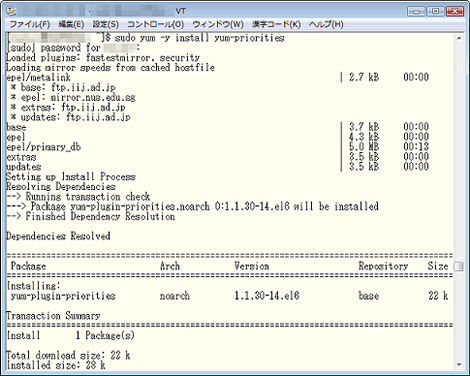Click the 'Arch' column header

click(x=170, y=266)
